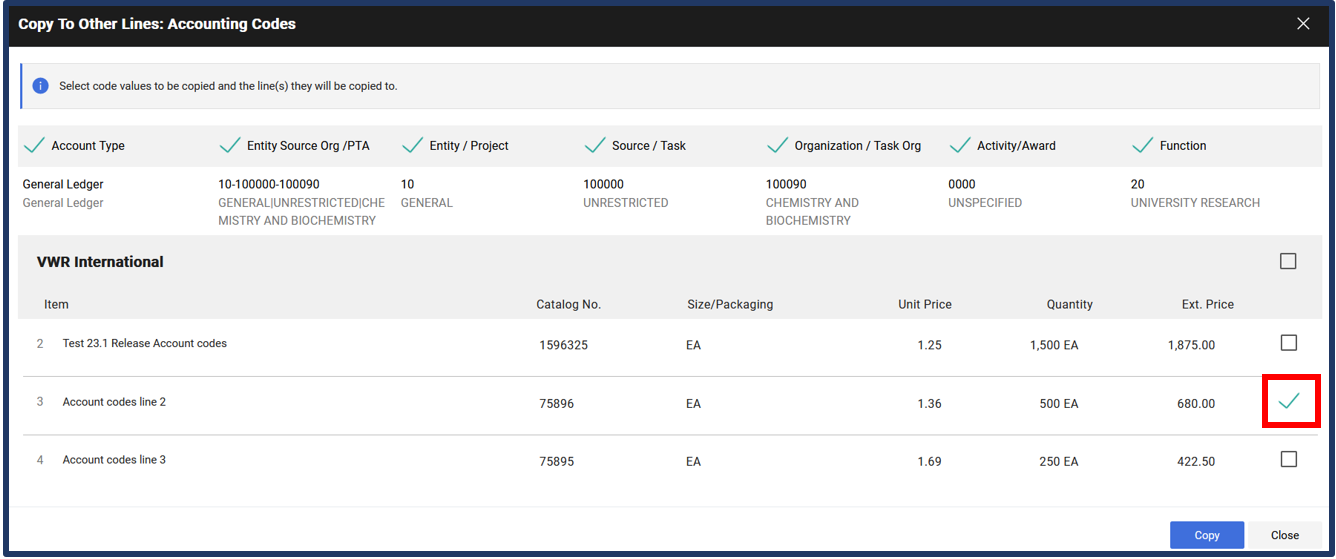Click the blue info icon in banner

(40, 86)
